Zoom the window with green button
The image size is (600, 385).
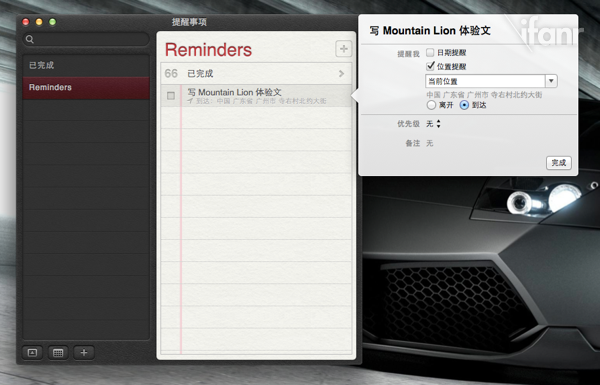pyautogui.click(x=52, y=22)
